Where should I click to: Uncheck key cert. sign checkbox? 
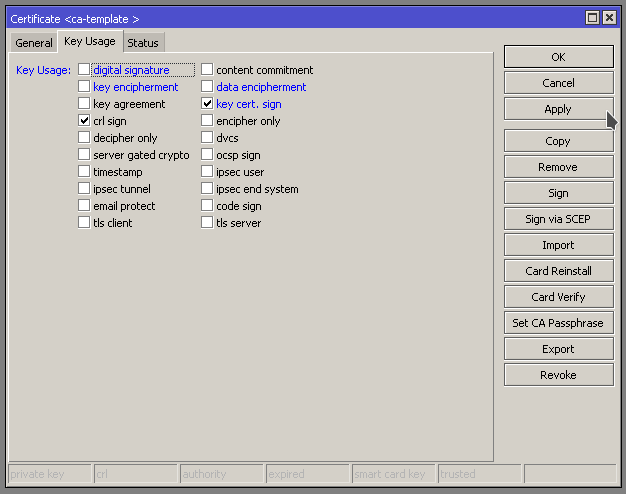[x=207, y=104]
